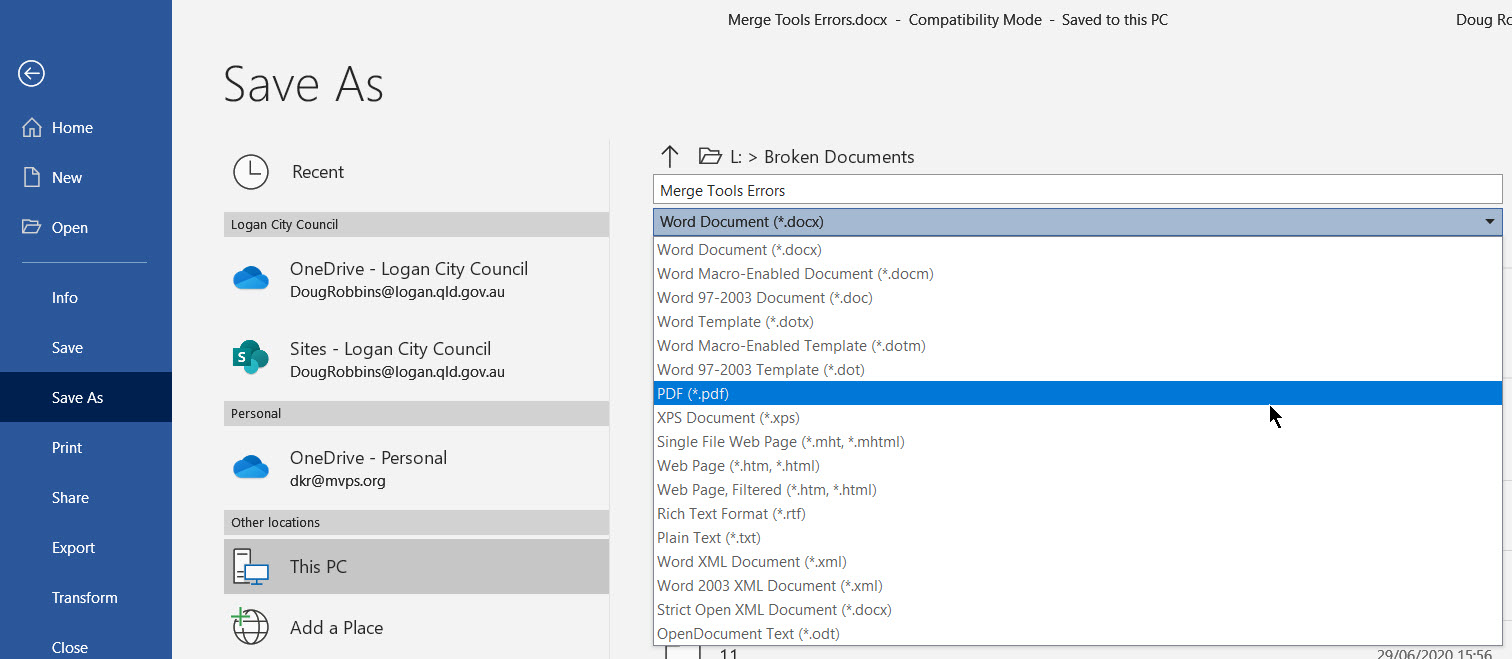Click OneDrive Logan City Council cloud icon
The height and width of the screenshot is (659, 1512).
tap(250, 279)
